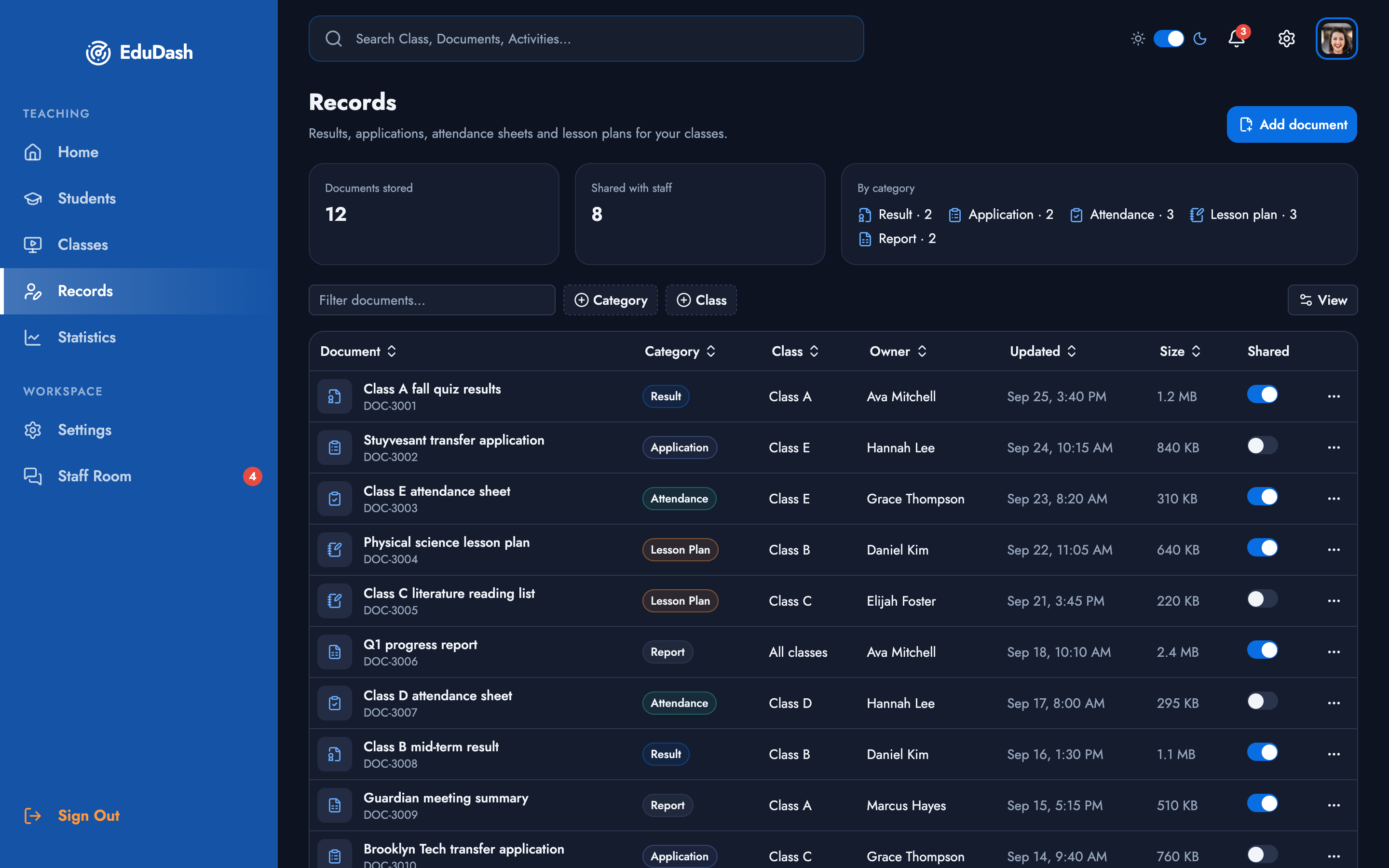
Task: Sort table by Updated column
Action: coord(1043,351)
